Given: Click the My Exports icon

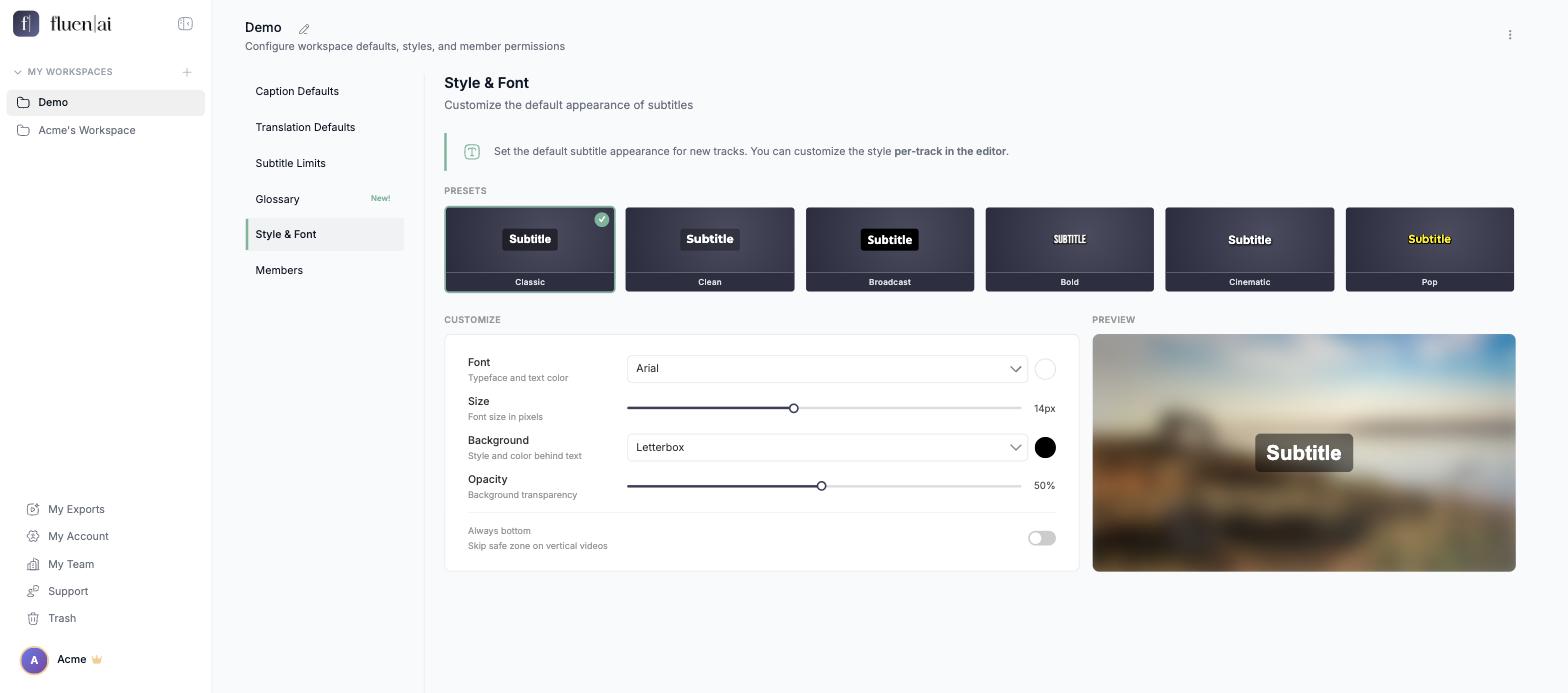Looking at the screenshot, I should 33,509.
